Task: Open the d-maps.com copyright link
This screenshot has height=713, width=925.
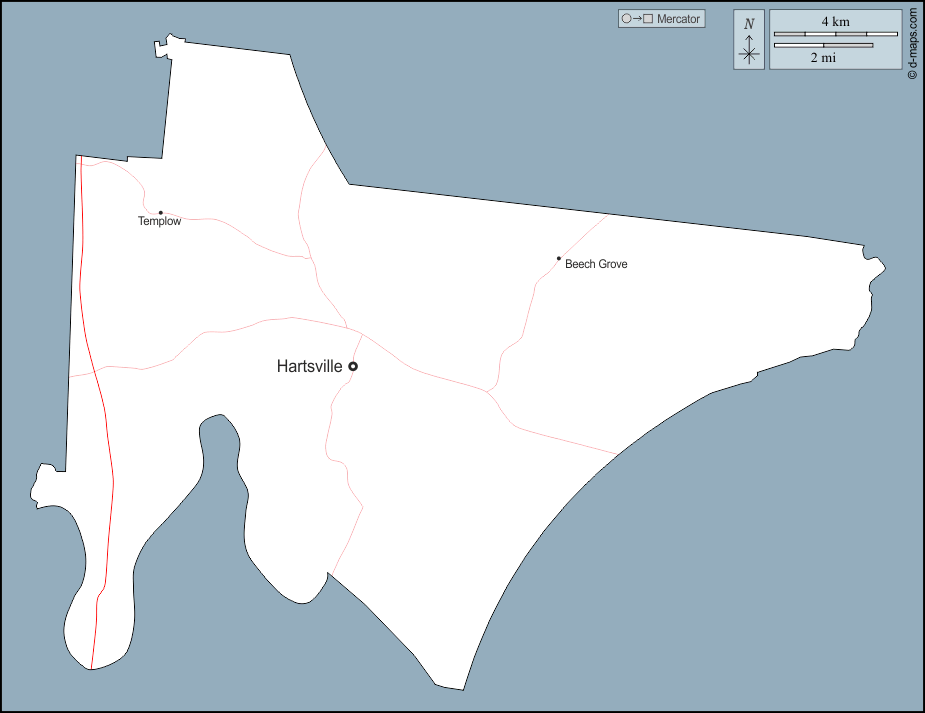Action: coord(912,38)
